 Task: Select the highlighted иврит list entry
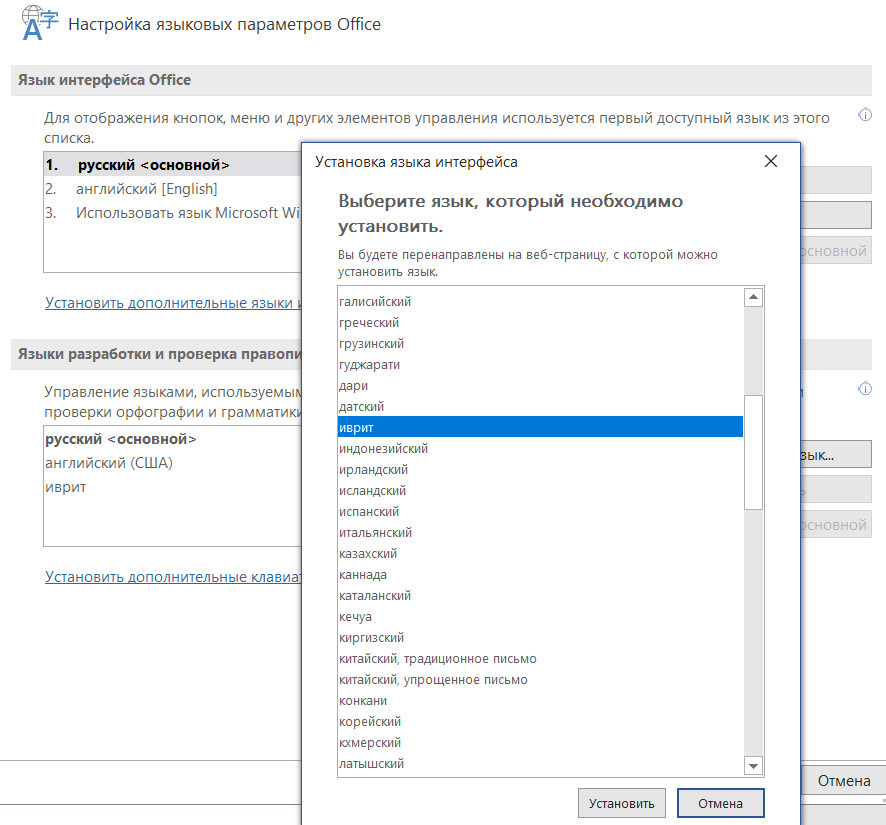540,428
